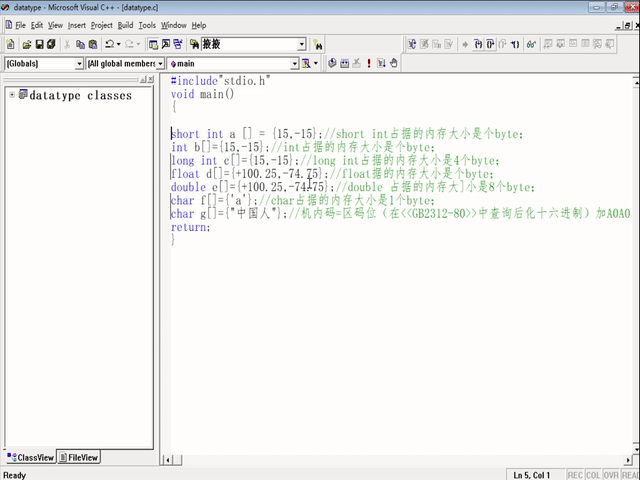640x480 pixels.
Task: Open the Help menu
Action: point(199,25)
